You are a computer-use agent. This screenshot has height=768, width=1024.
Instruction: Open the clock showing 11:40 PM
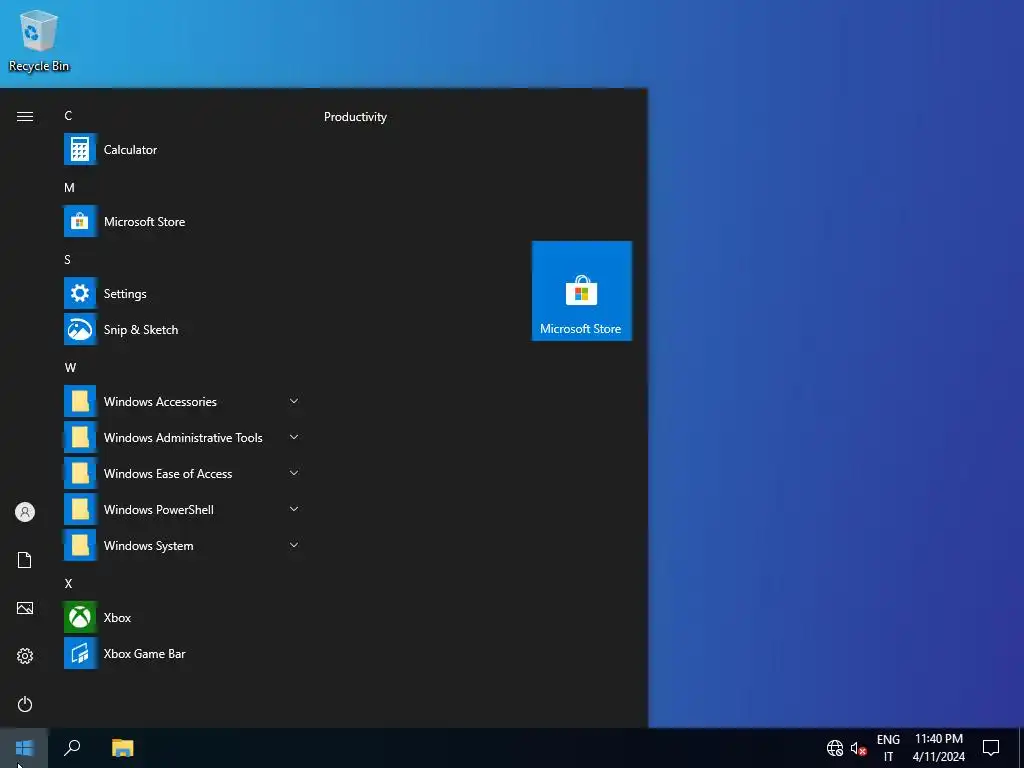point(938,748)
